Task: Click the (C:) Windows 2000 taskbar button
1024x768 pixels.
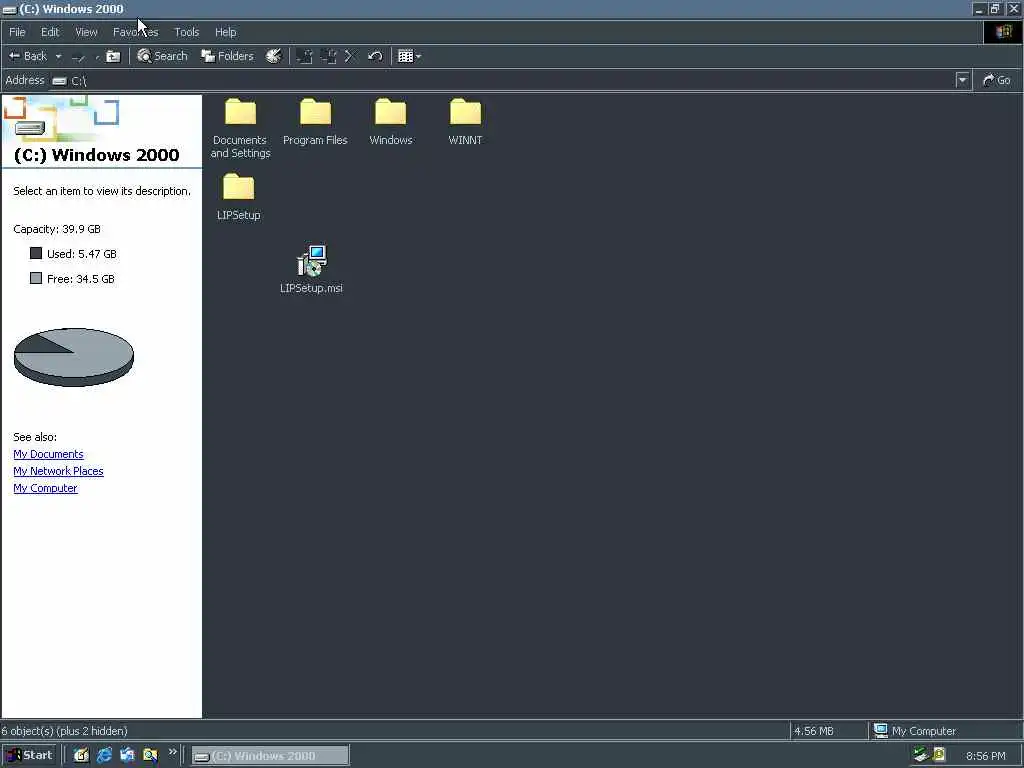Action: coord(270,756)
